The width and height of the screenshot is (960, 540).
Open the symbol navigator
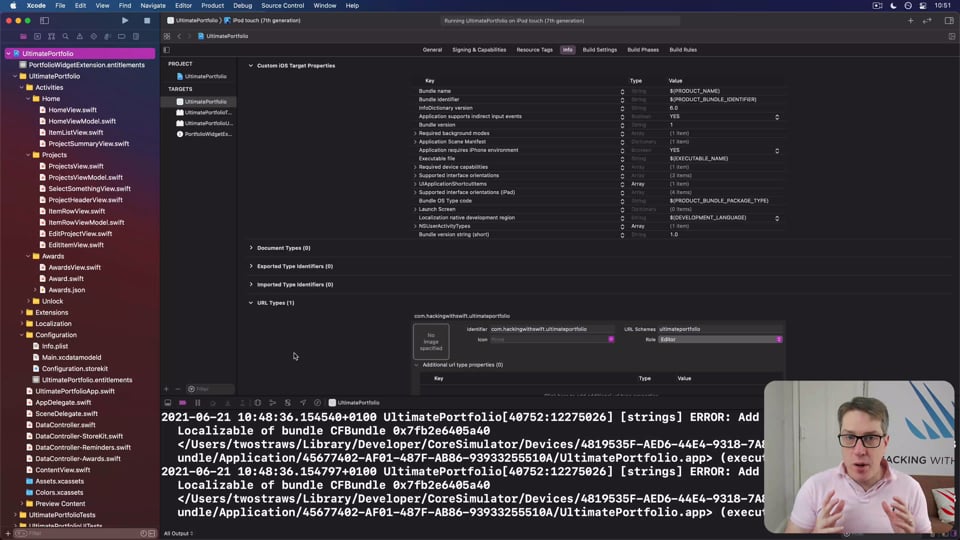[51, 36]
